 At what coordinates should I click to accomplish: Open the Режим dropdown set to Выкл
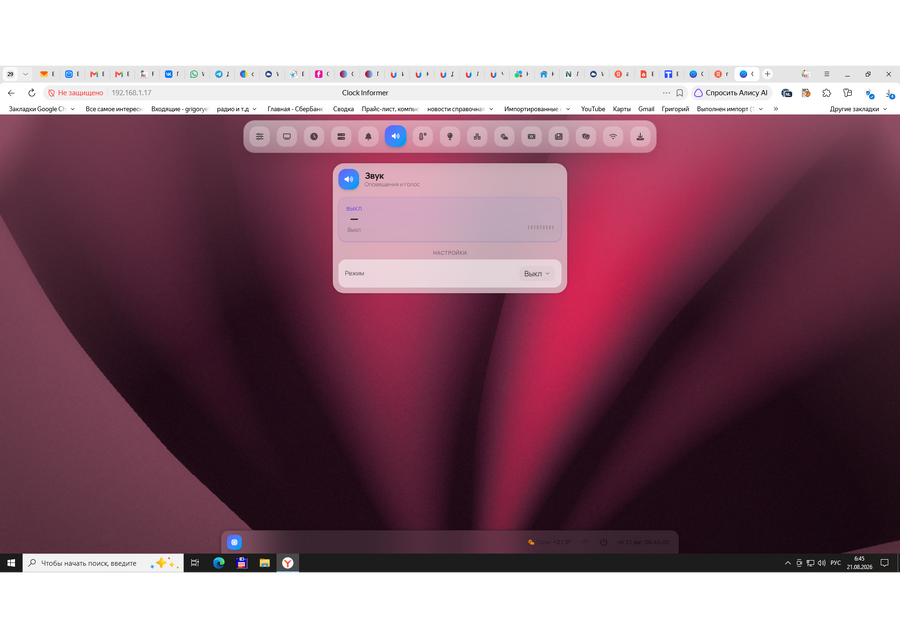537,274
